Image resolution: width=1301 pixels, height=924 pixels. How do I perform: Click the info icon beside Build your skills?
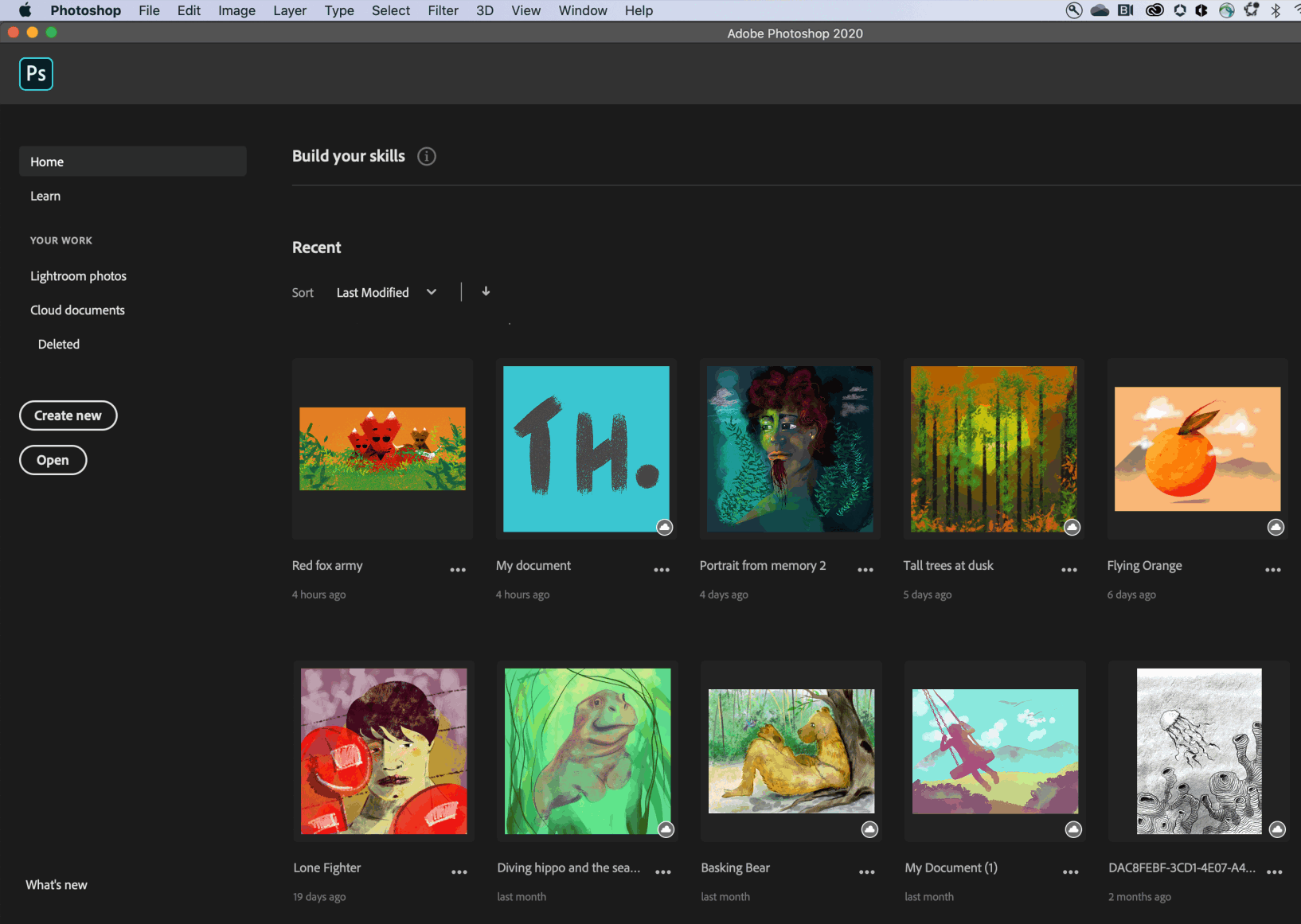click(x=427, y=156)
